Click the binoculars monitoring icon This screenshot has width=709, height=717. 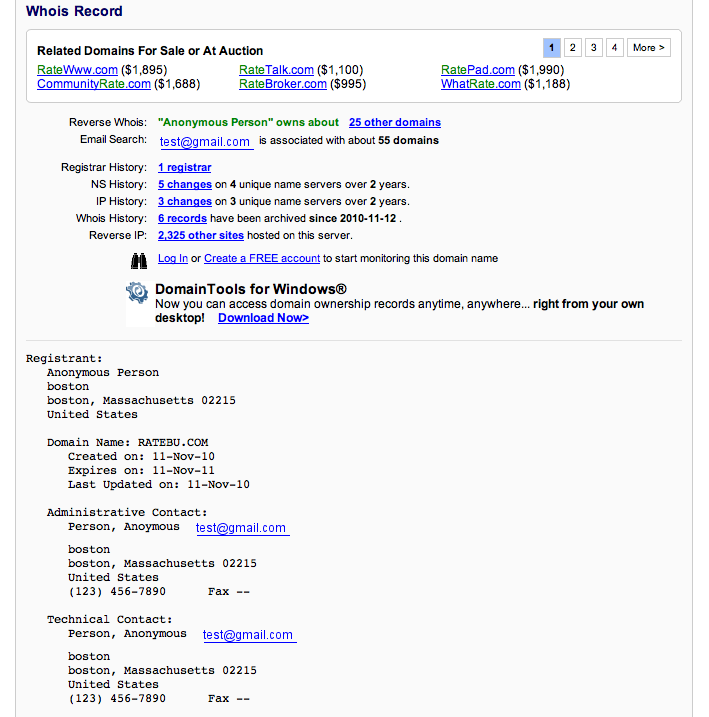[139, 261]
